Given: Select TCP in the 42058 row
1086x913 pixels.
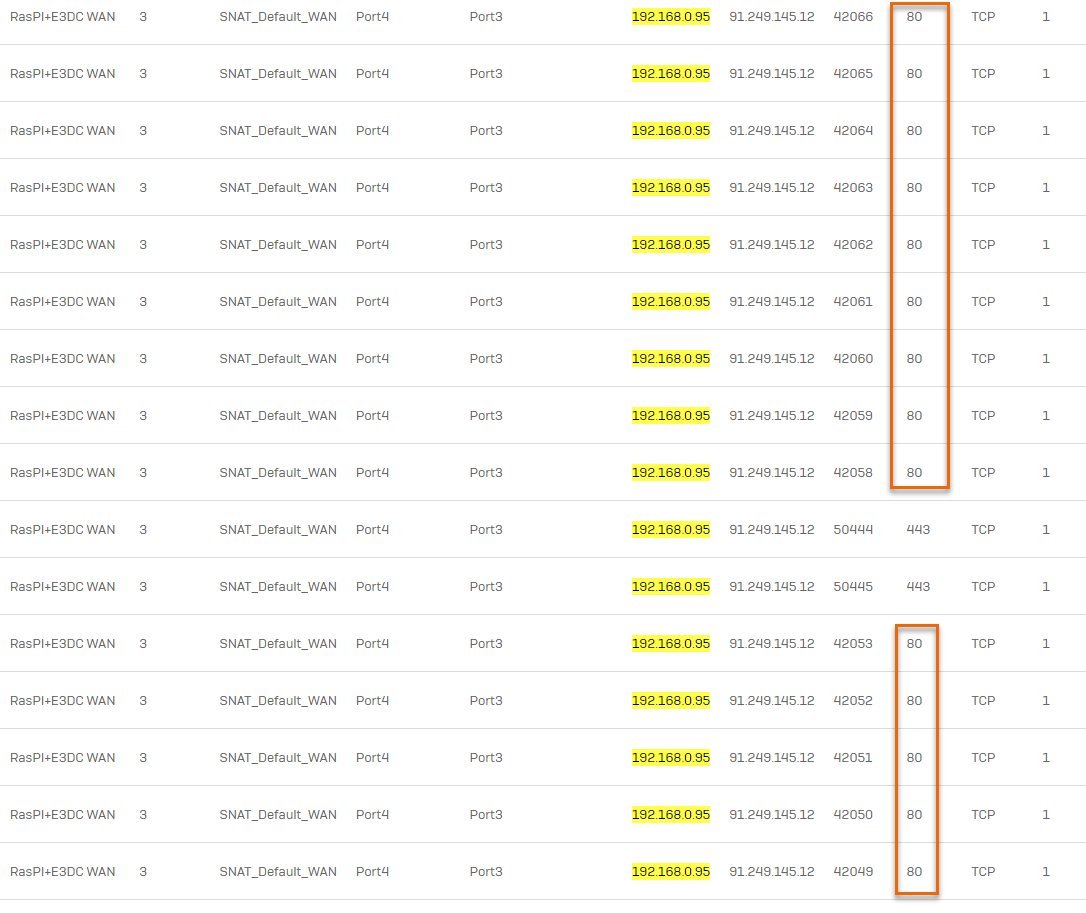Looking at the screenshot, I should click(983, 472).
